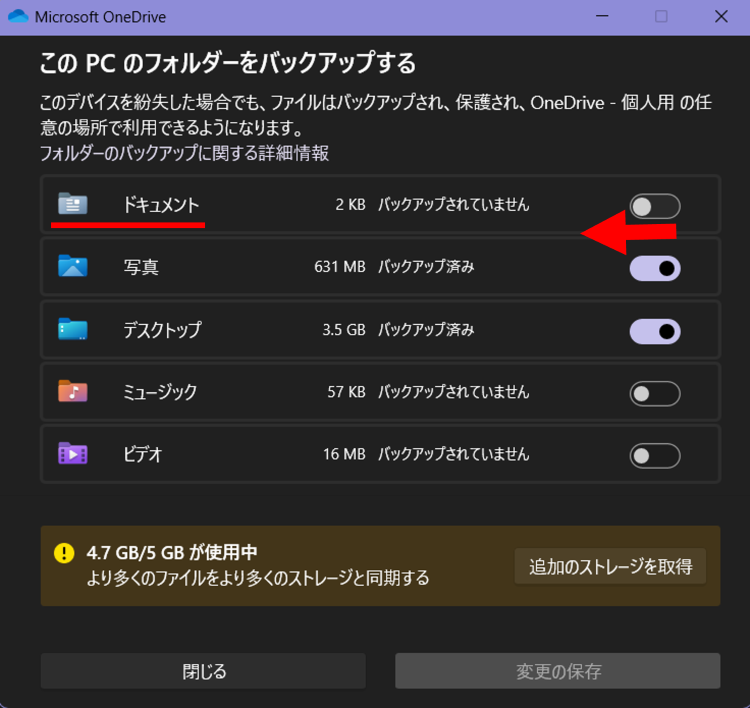Click the OneDrive cloud icon in title bar
The width and height of the screenshot is (750, 708).
18,16
